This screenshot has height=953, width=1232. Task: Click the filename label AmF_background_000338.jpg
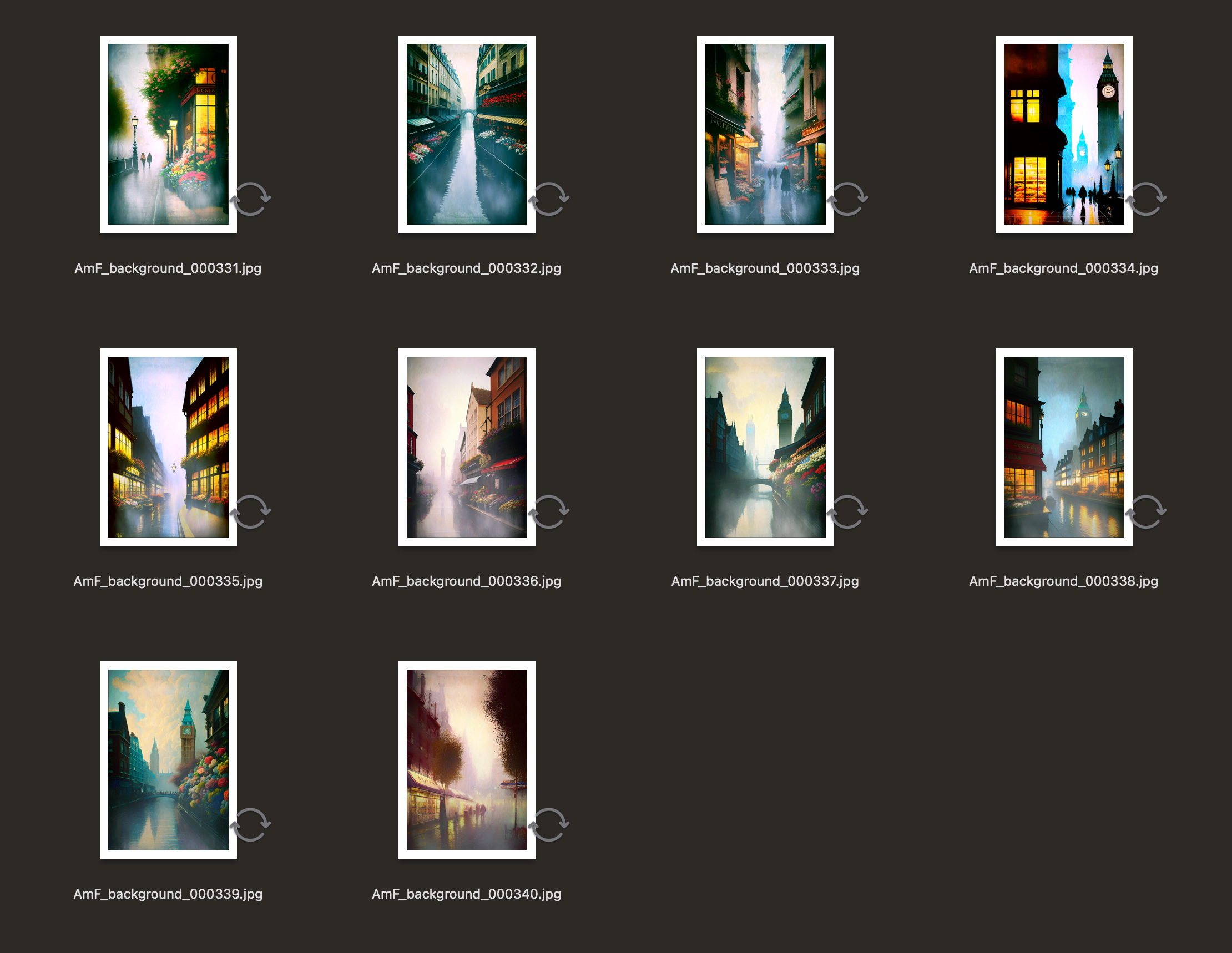pos(1063,581)
